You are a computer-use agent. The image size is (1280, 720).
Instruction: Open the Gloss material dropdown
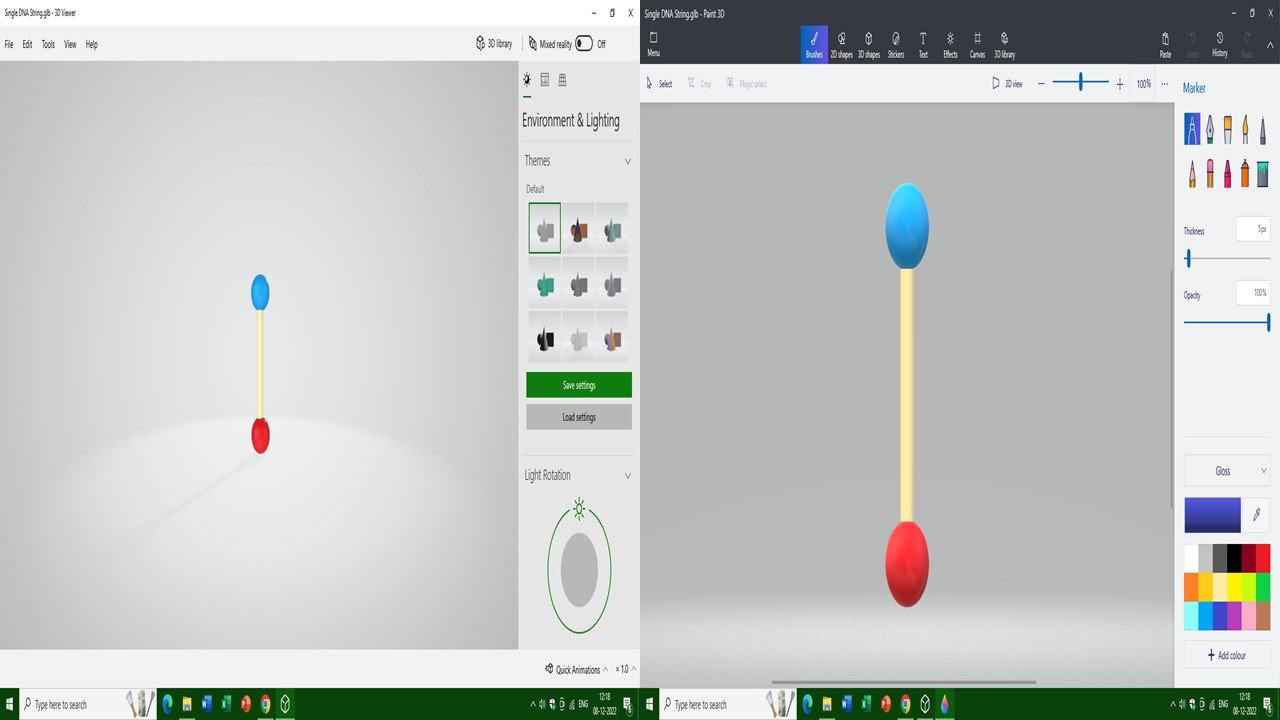pyautogui.click(x=1227, y=471)
